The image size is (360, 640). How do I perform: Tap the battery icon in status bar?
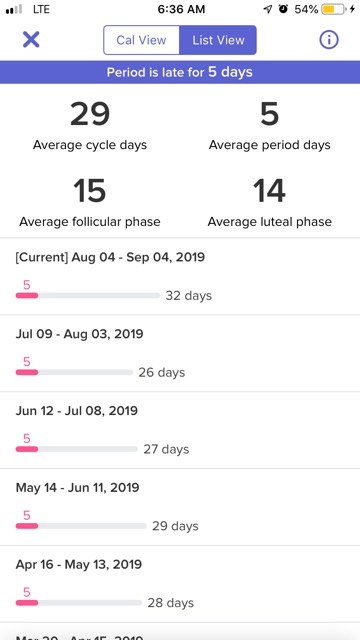(333, 9)
